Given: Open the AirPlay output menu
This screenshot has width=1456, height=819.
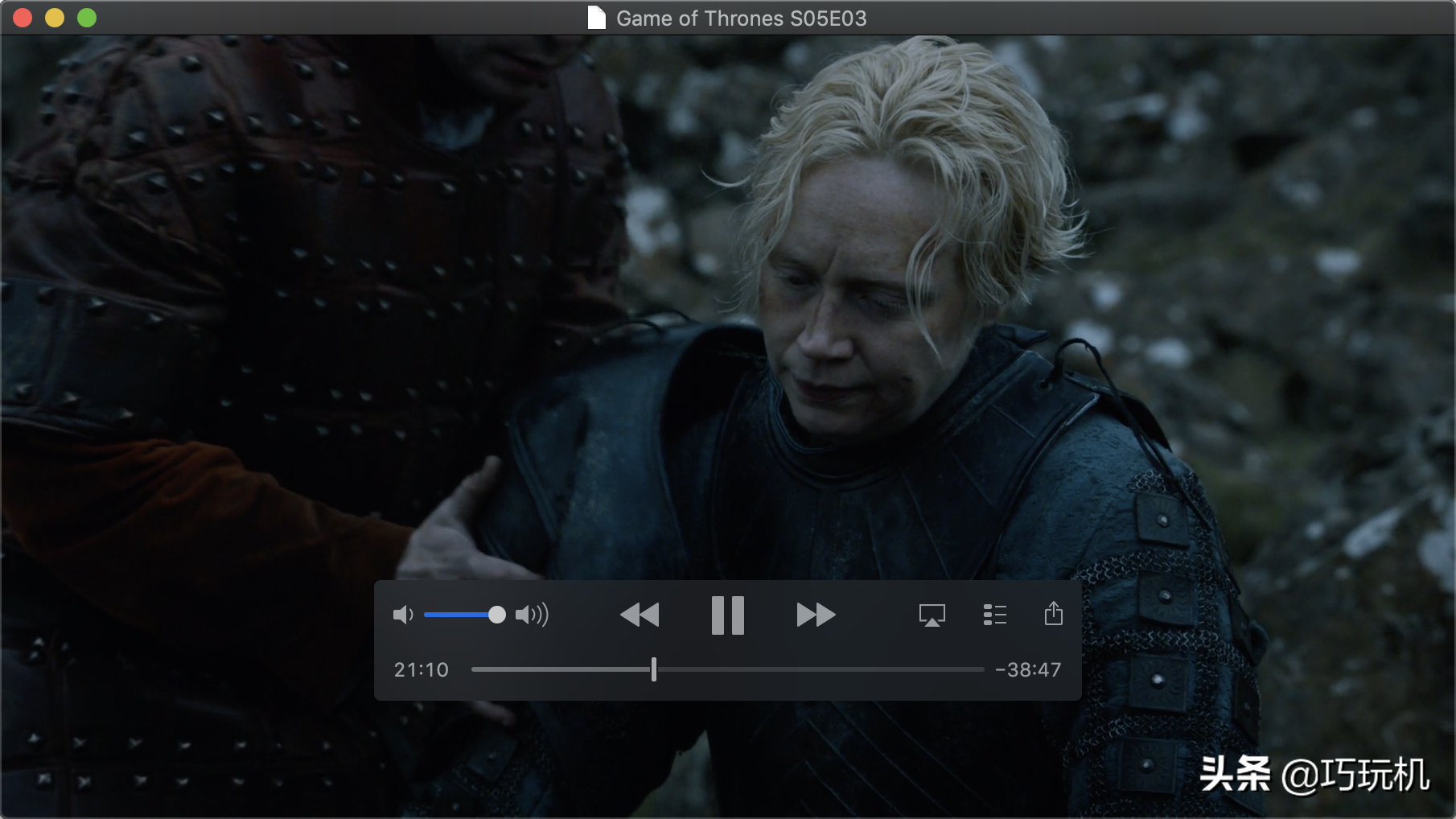Looking at the screenshot, I should pyautogui.click(x=932, y=615).
